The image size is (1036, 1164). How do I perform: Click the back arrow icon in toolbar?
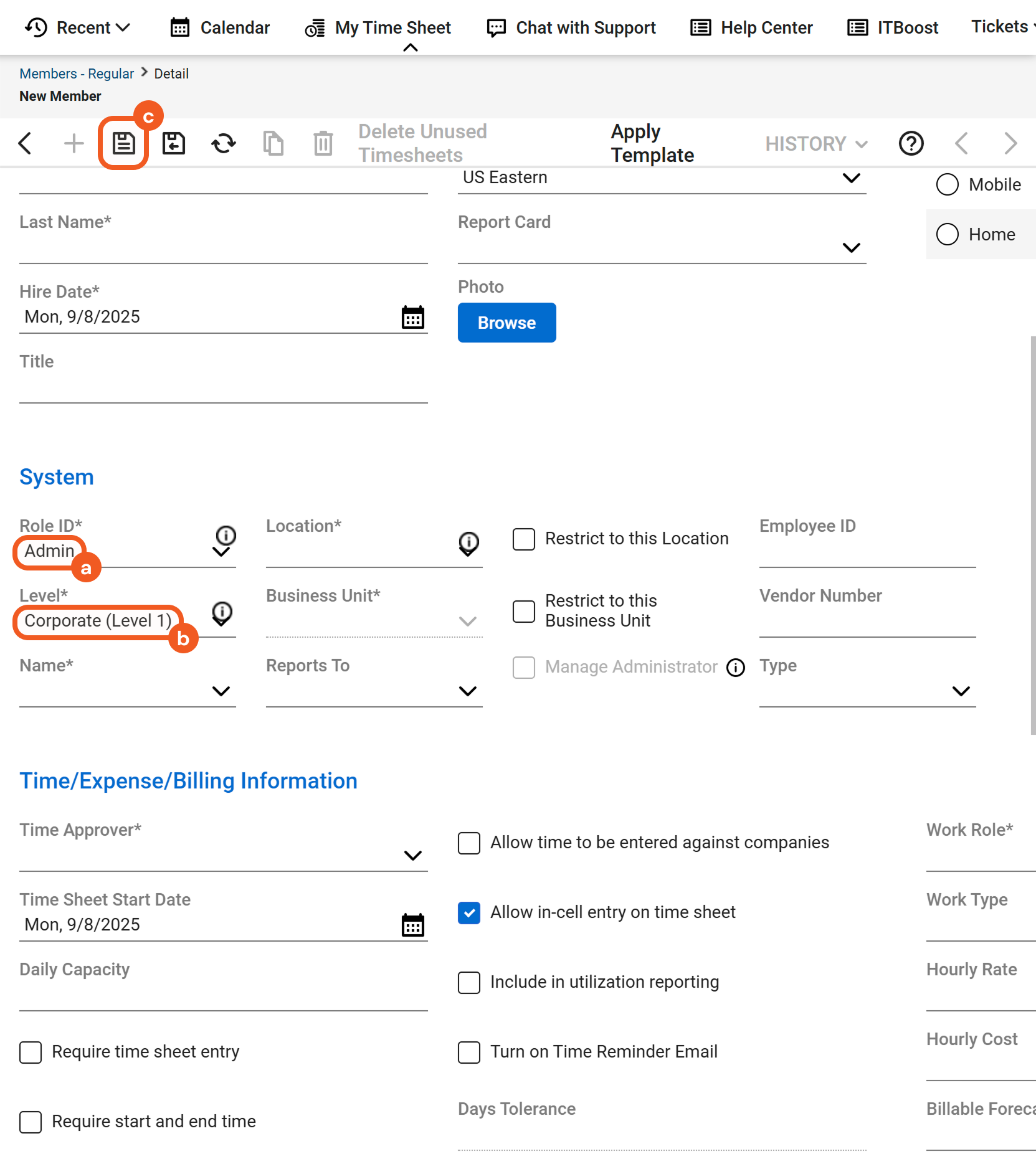(x=25, y=143)
